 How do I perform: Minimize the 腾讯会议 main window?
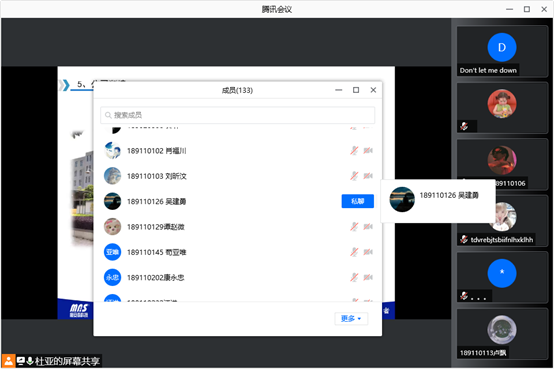[509, 9]
